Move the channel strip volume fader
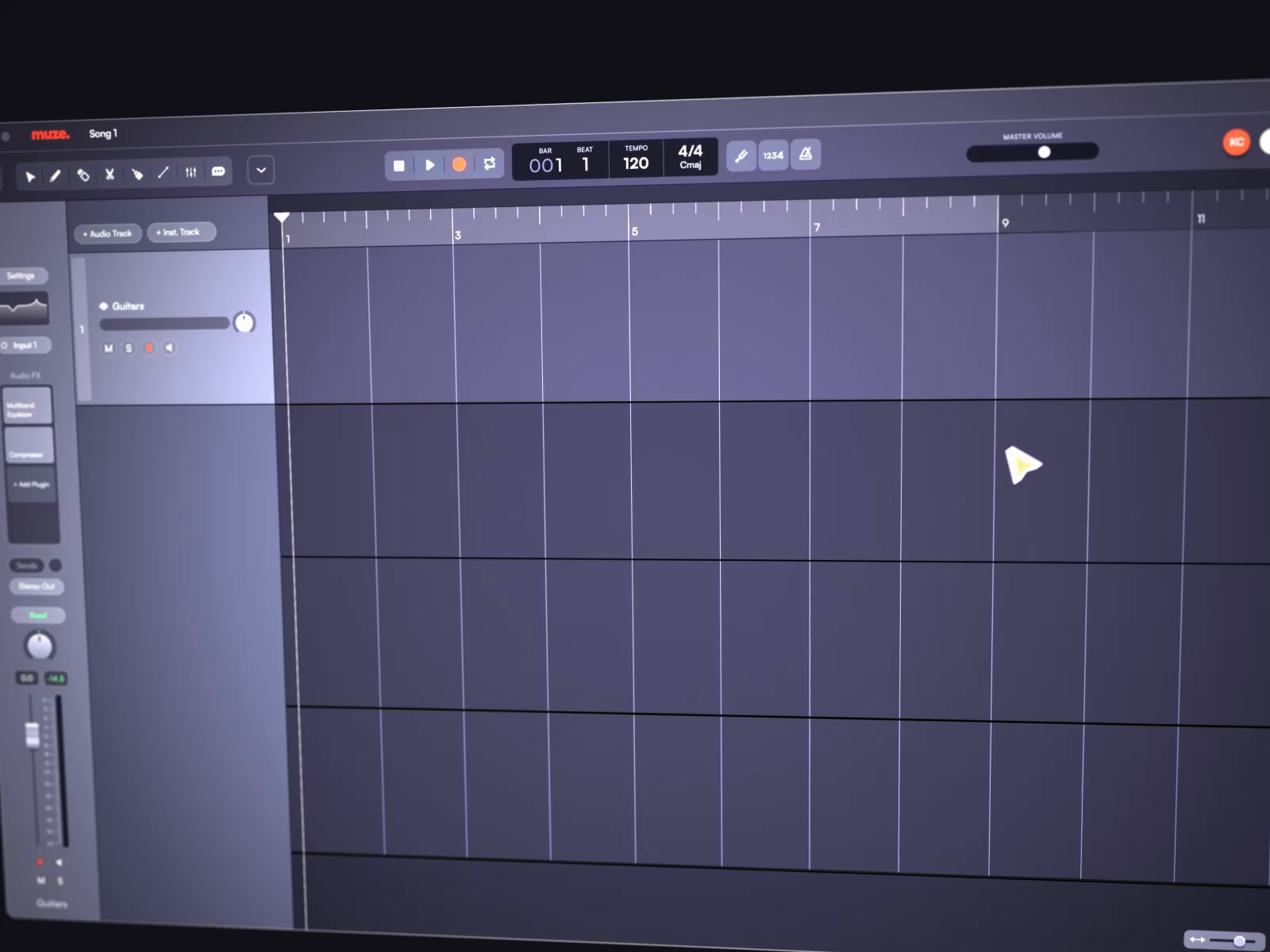The width and height of the screenshot is (1270, 952). click(x=33, y=734)
